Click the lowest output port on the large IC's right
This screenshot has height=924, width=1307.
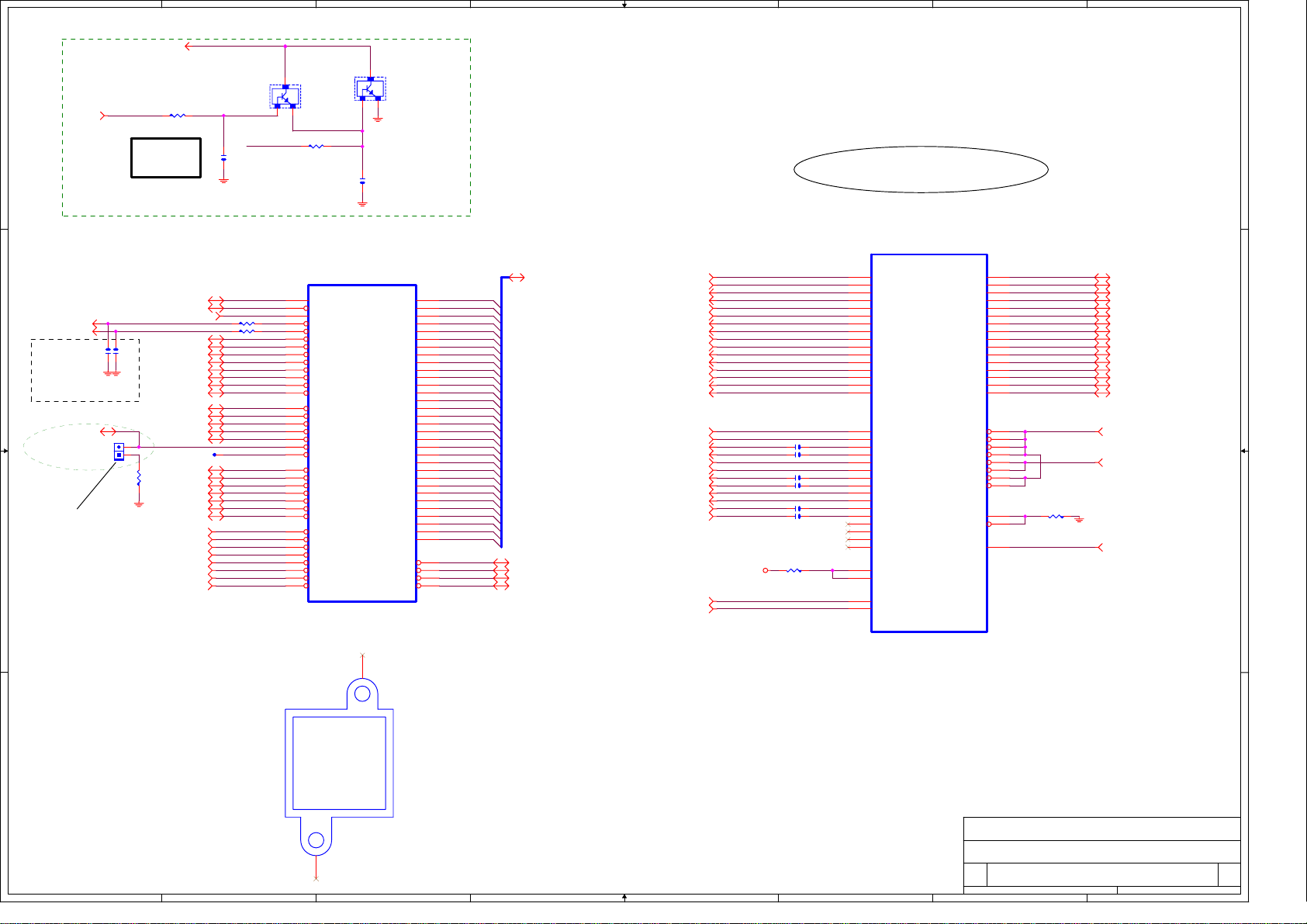coord(1099,547)
